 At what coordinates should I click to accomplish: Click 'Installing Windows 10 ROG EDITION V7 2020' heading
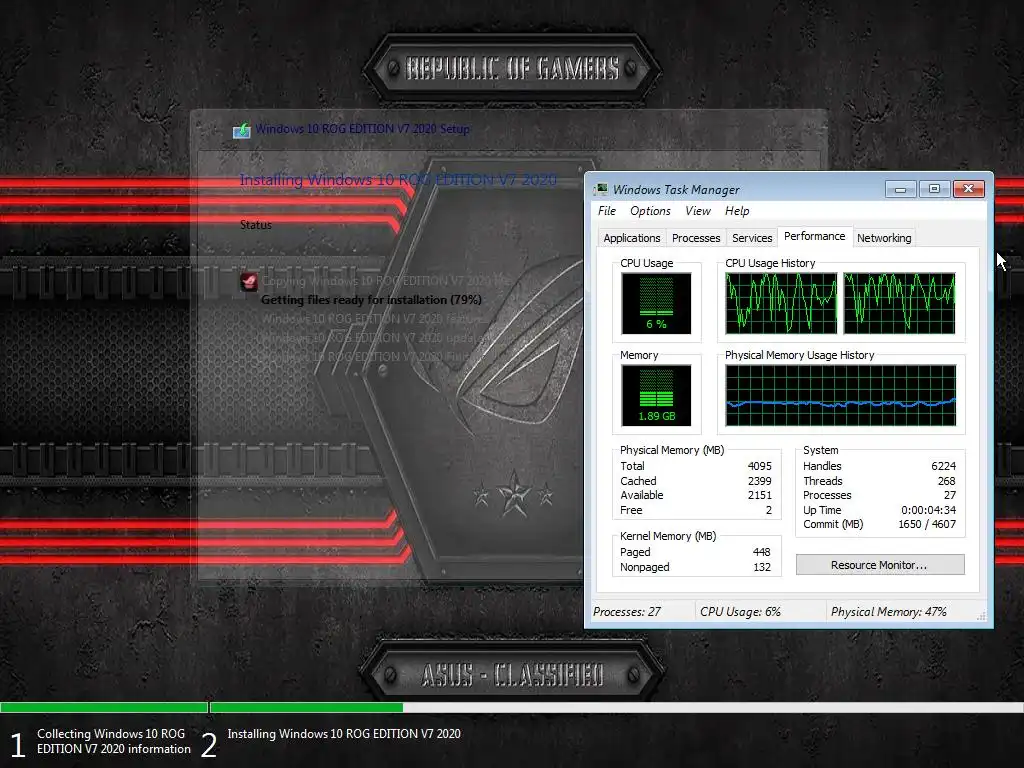point(398,180)
